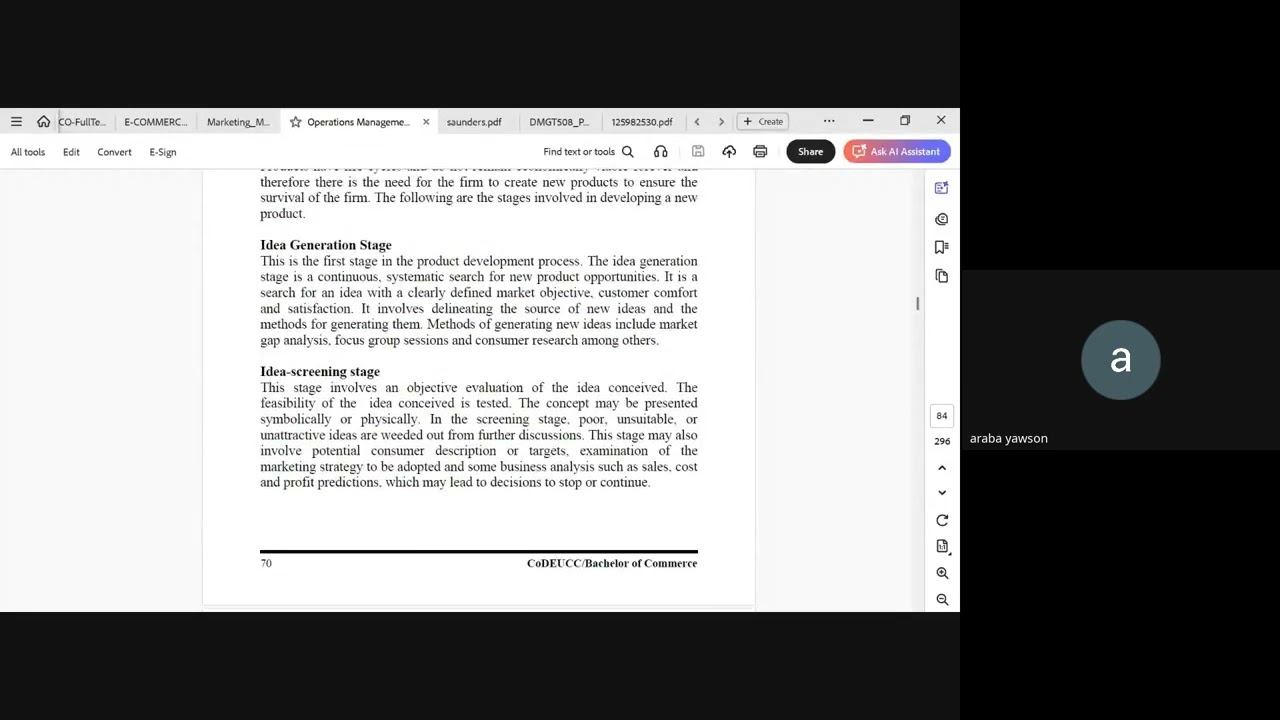Viewport: 1280px width, 720px height.
Task: Switch to the 125982530.pdf tab
Action: (x=642, y=122)
